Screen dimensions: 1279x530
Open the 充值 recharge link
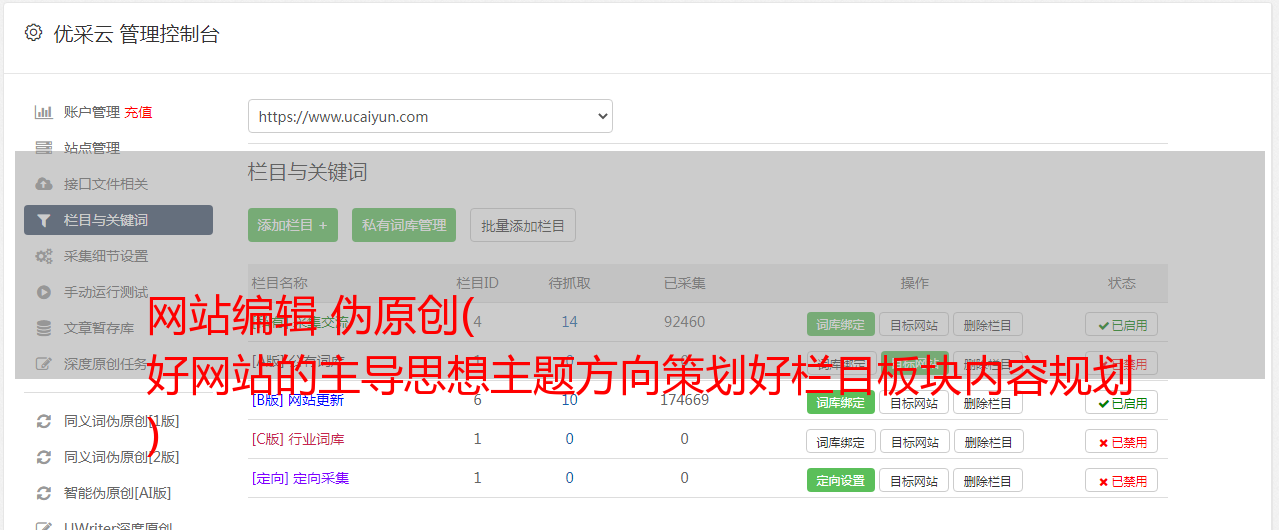138,112
